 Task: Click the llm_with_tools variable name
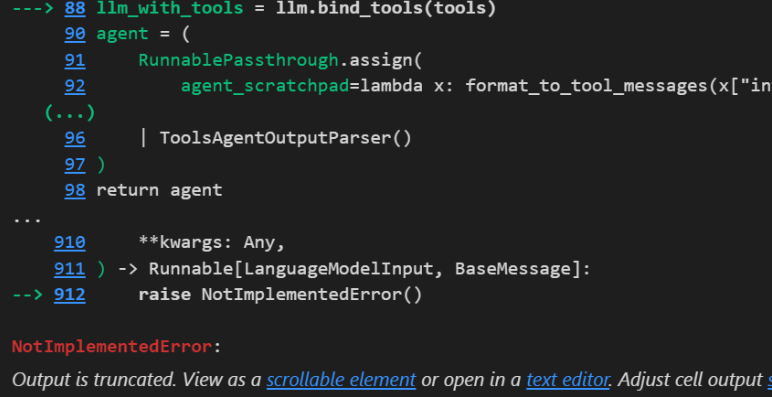[x=169, y=8]
